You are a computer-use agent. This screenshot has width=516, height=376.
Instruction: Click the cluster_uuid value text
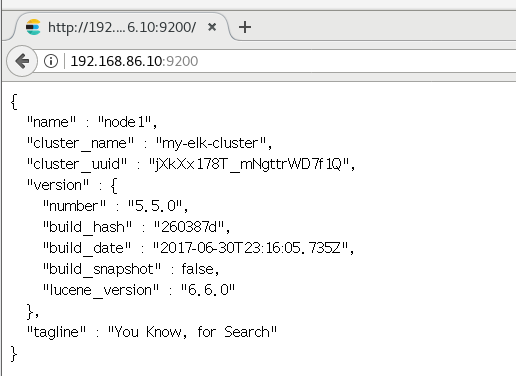[x=252, y=164]
